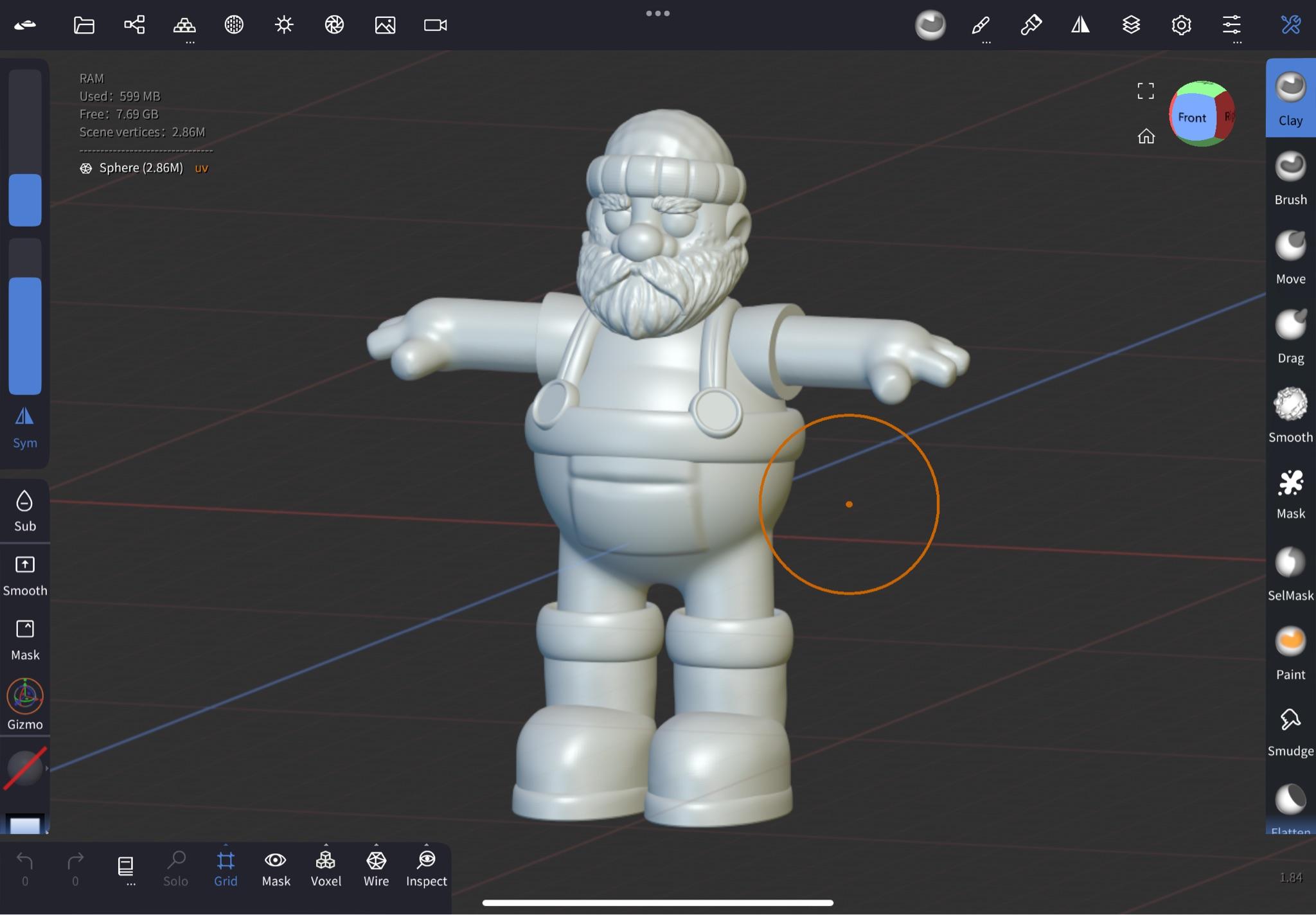Choose the Drag brush tool
The image size is (1316, 915).
(x=1290, y=335)
